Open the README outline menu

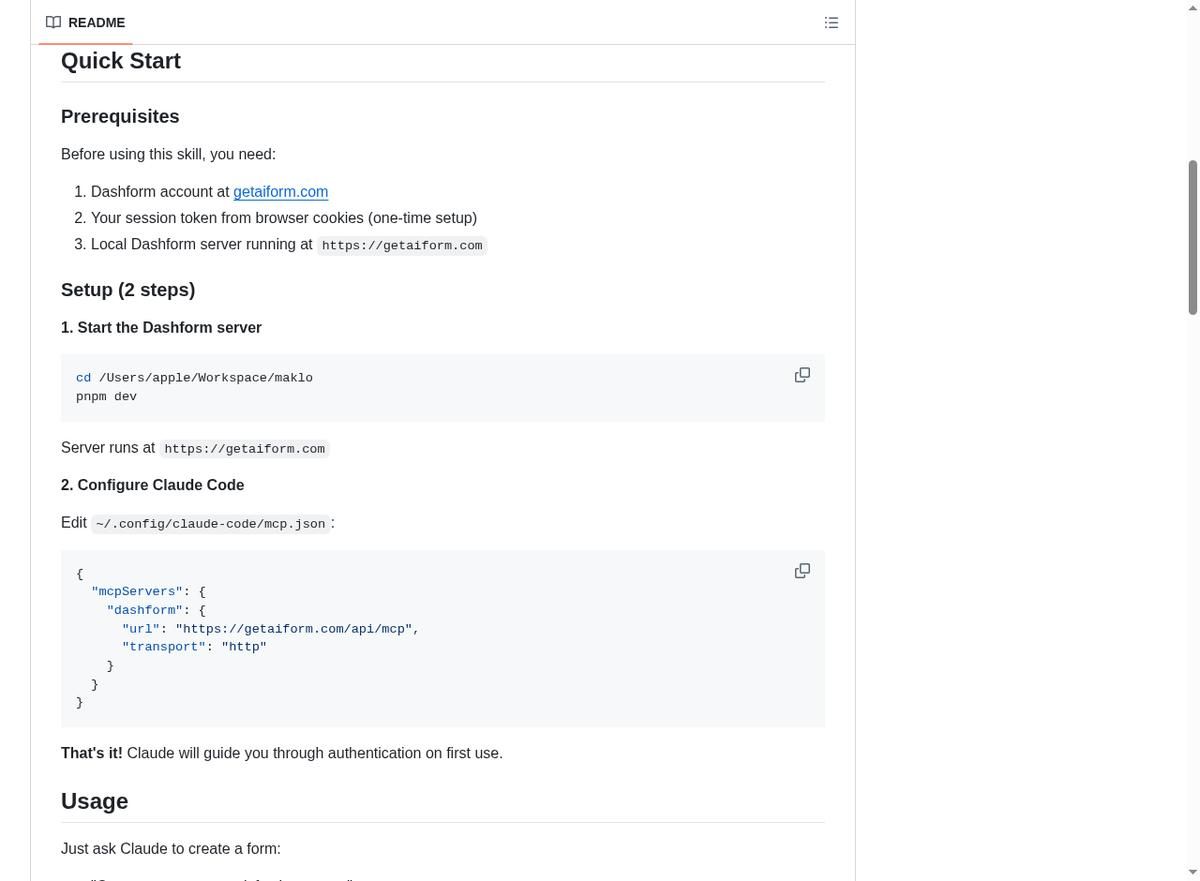[831, 22]
